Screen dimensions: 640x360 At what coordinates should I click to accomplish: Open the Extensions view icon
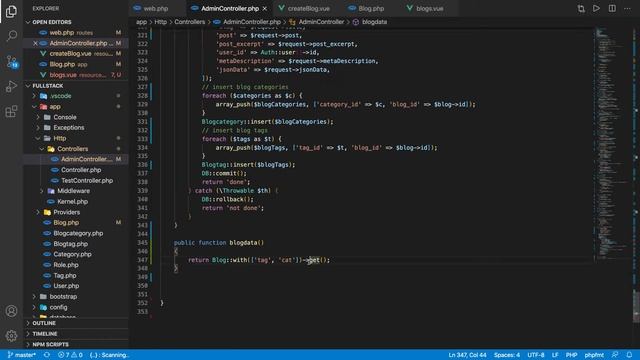[11, 111]
